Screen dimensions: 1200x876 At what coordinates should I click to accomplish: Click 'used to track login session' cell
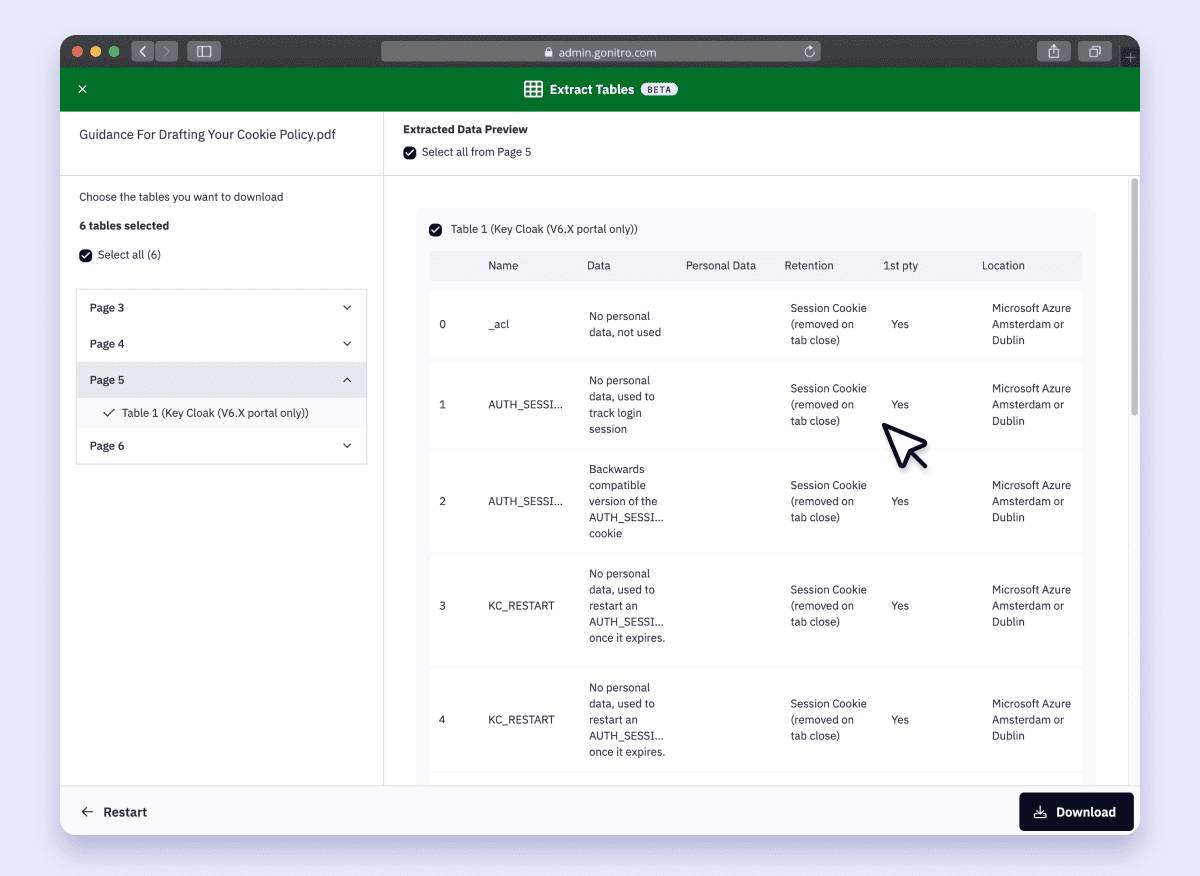pos(622,405)
